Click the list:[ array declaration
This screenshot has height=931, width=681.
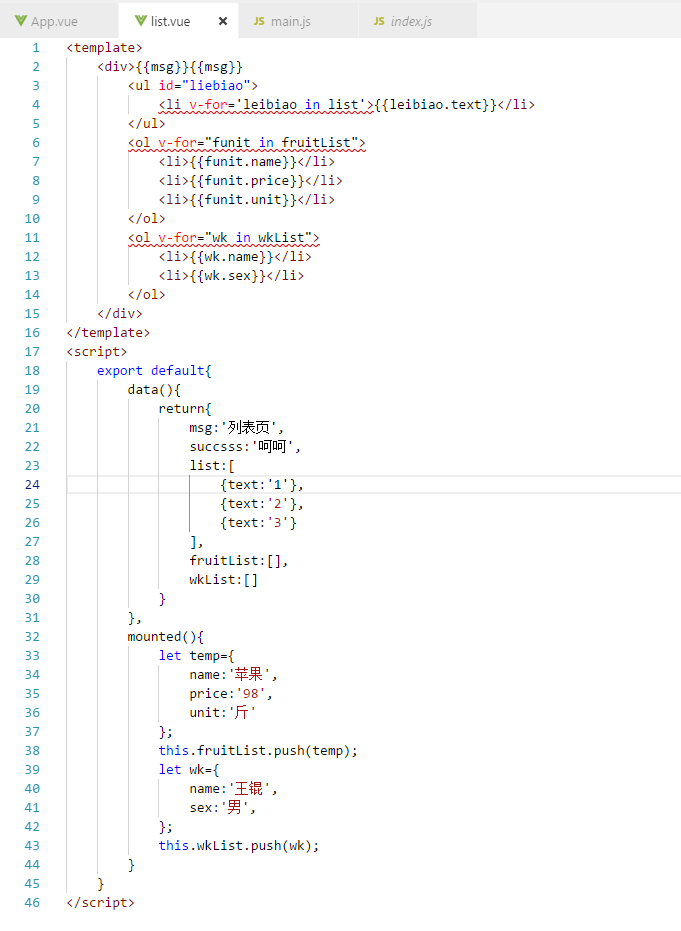click(212, 466)
